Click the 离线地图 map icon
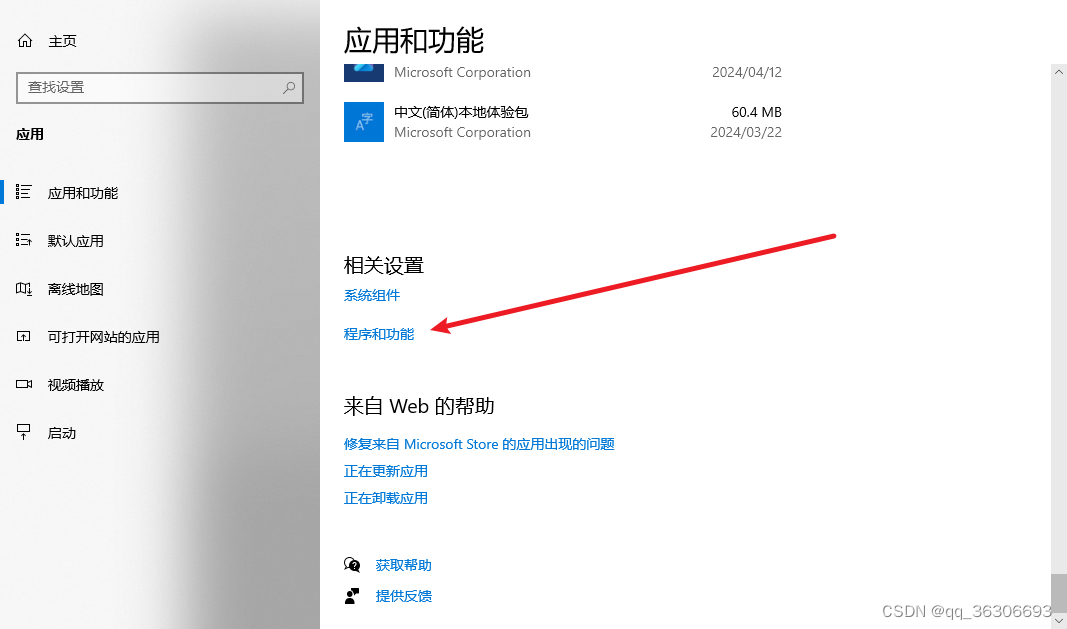This screenshot has width=1067, height=629. tap(24, 289)
